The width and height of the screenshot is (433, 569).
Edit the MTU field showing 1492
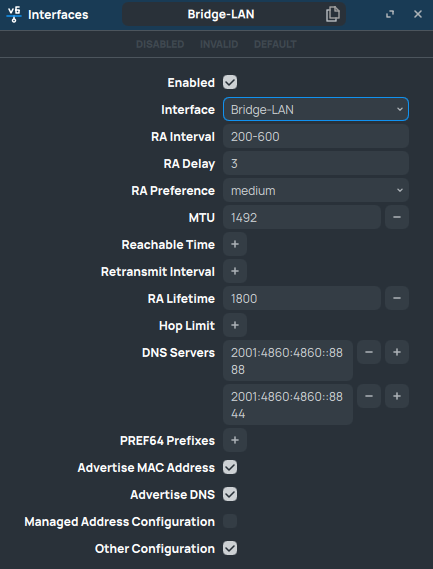point(302,217)
